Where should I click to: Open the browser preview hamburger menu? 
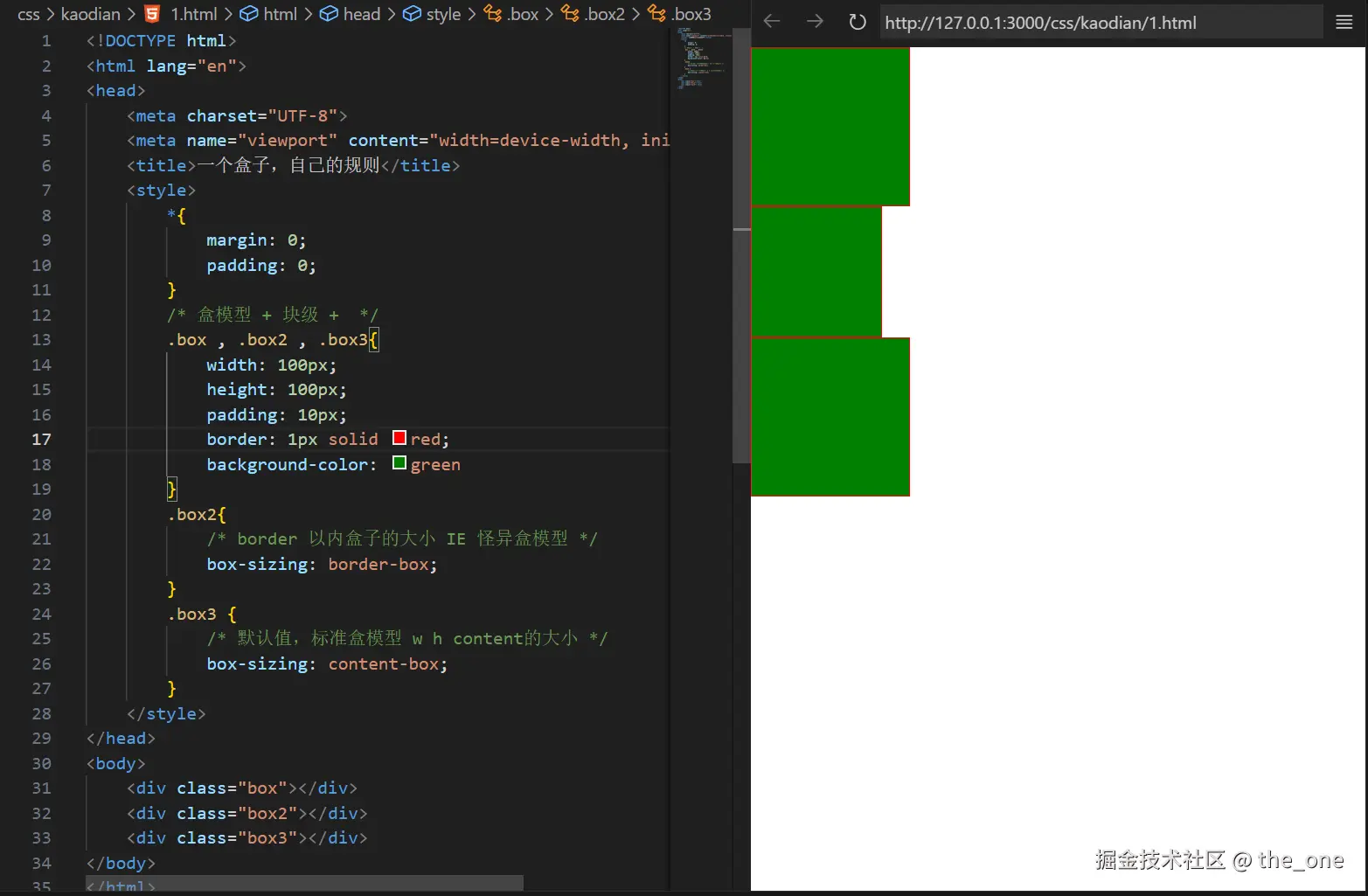[x=1344, y=22]
